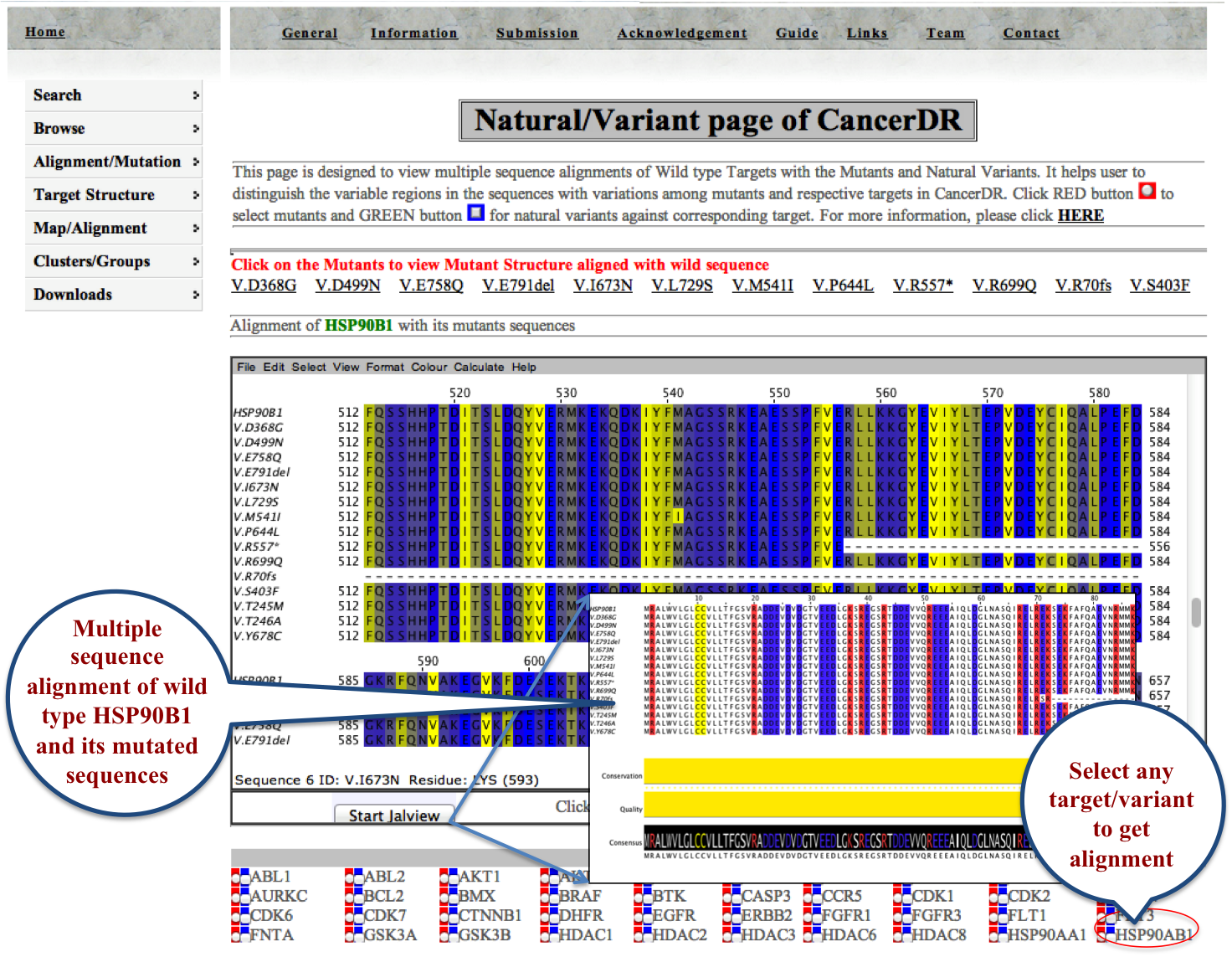Viewport: 1232px width, 957px height.
Task: Click the blue button icon in the description
Action: point(475,213)
